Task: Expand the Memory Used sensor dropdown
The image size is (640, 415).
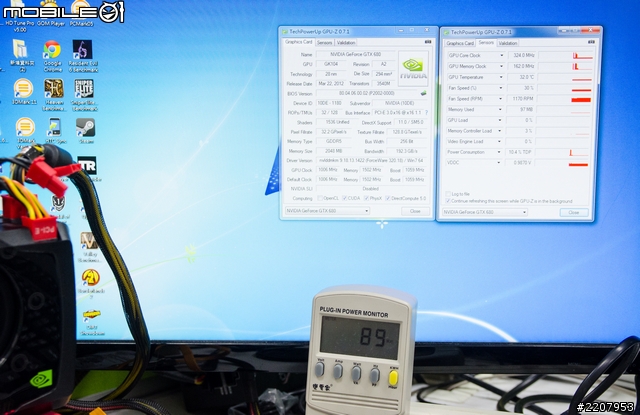Action: [x=500, y=109]
